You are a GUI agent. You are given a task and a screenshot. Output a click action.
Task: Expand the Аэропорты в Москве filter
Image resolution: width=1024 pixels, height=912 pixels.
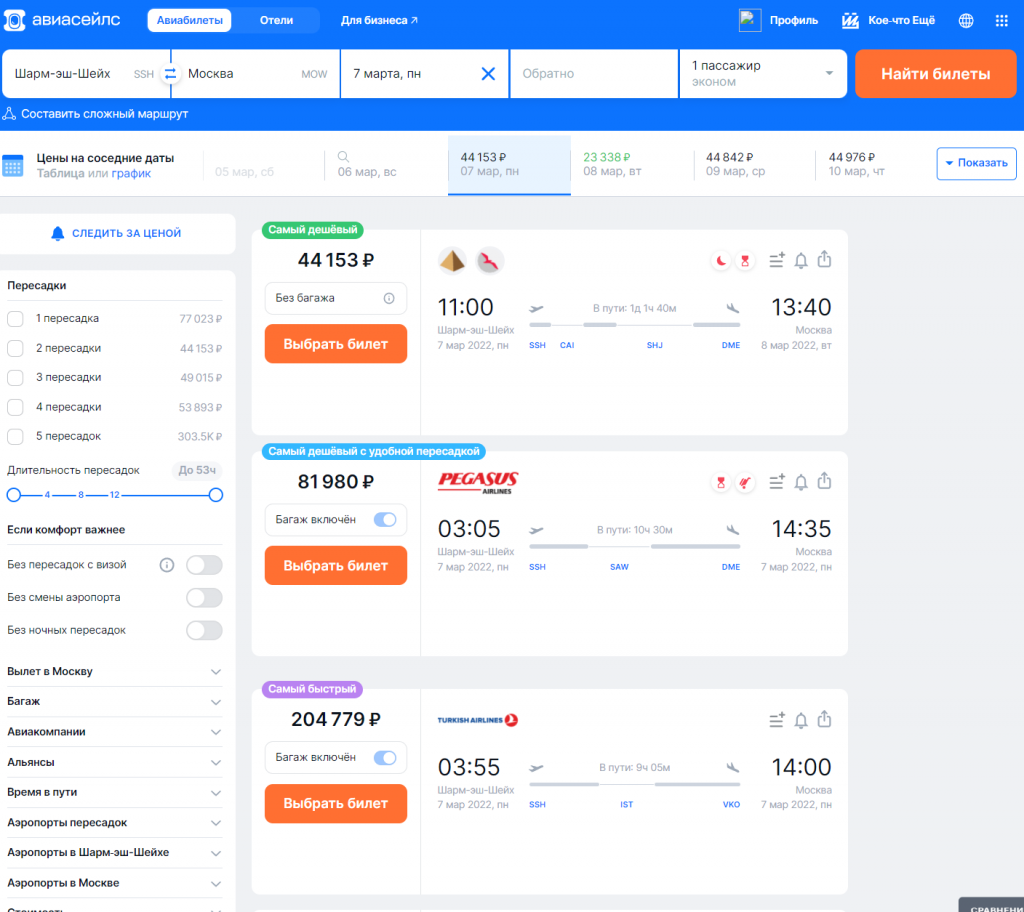point(114,883)
